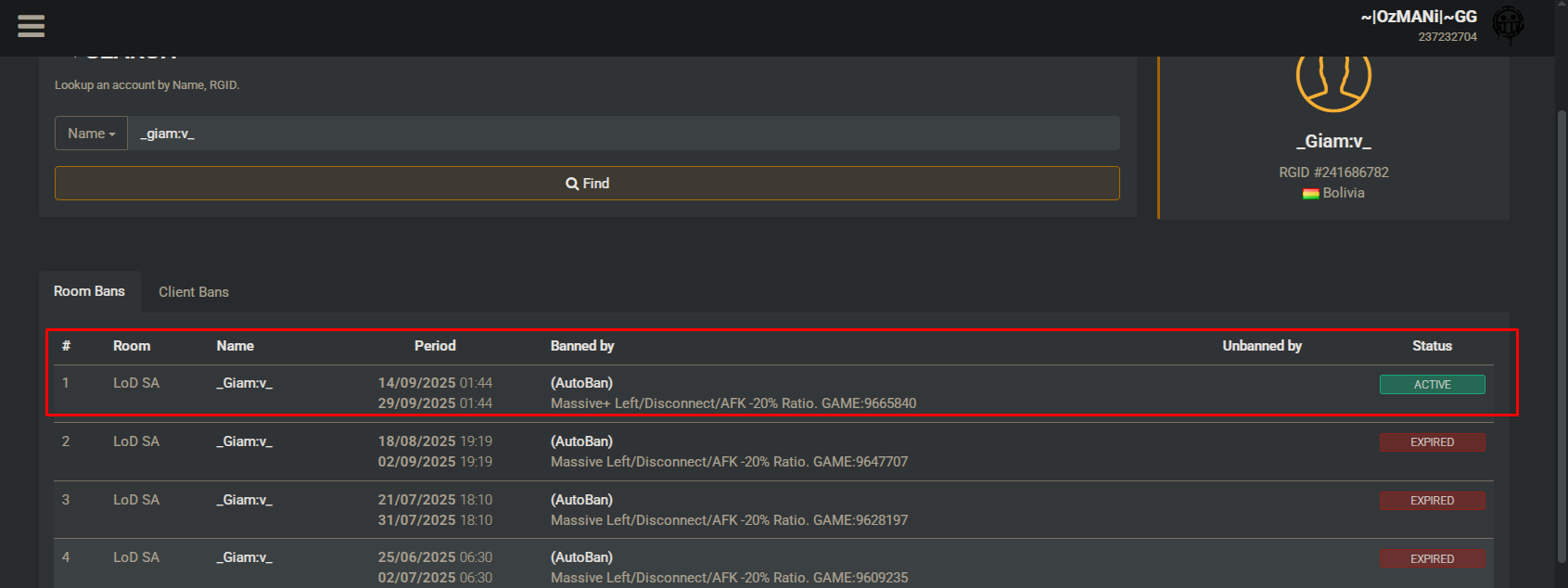Screen dimensions: 1568x588
Task: Switch to the Room Bans tab
Action: [x=89, y=291]
